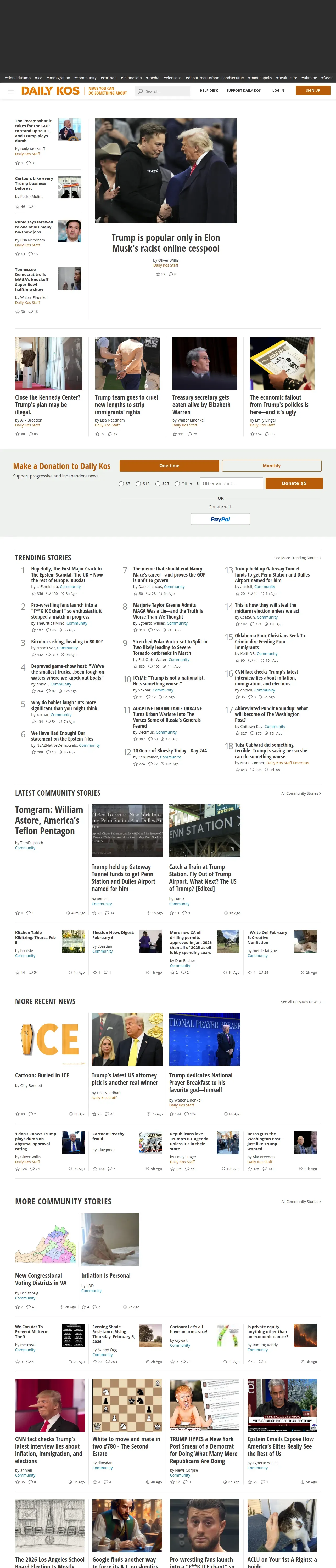Viewport: 336px width, 1568px height.
Task: Comment icon on Tennessee Democrat Super Bowl story
Action: [x=31, y=312]
